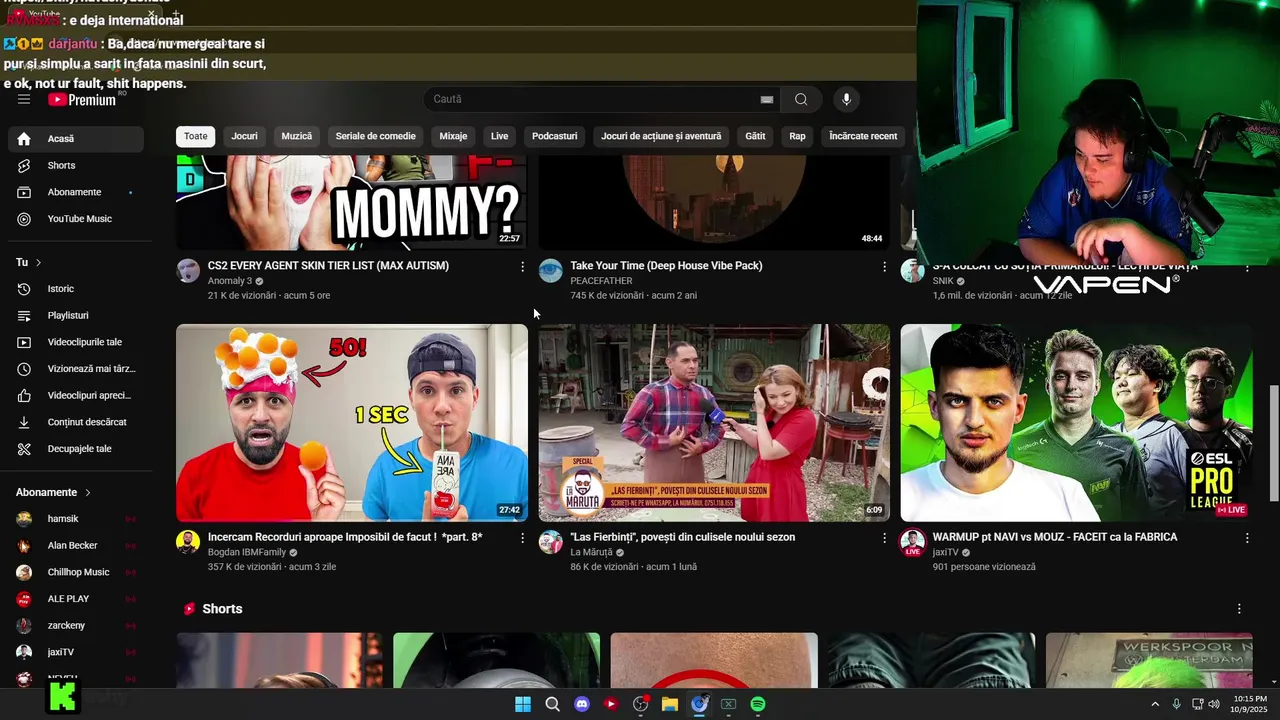Open the YouTube hamburger guide menu
The height and width of the screenshot is (720, 1280).
tap(24, 99)
